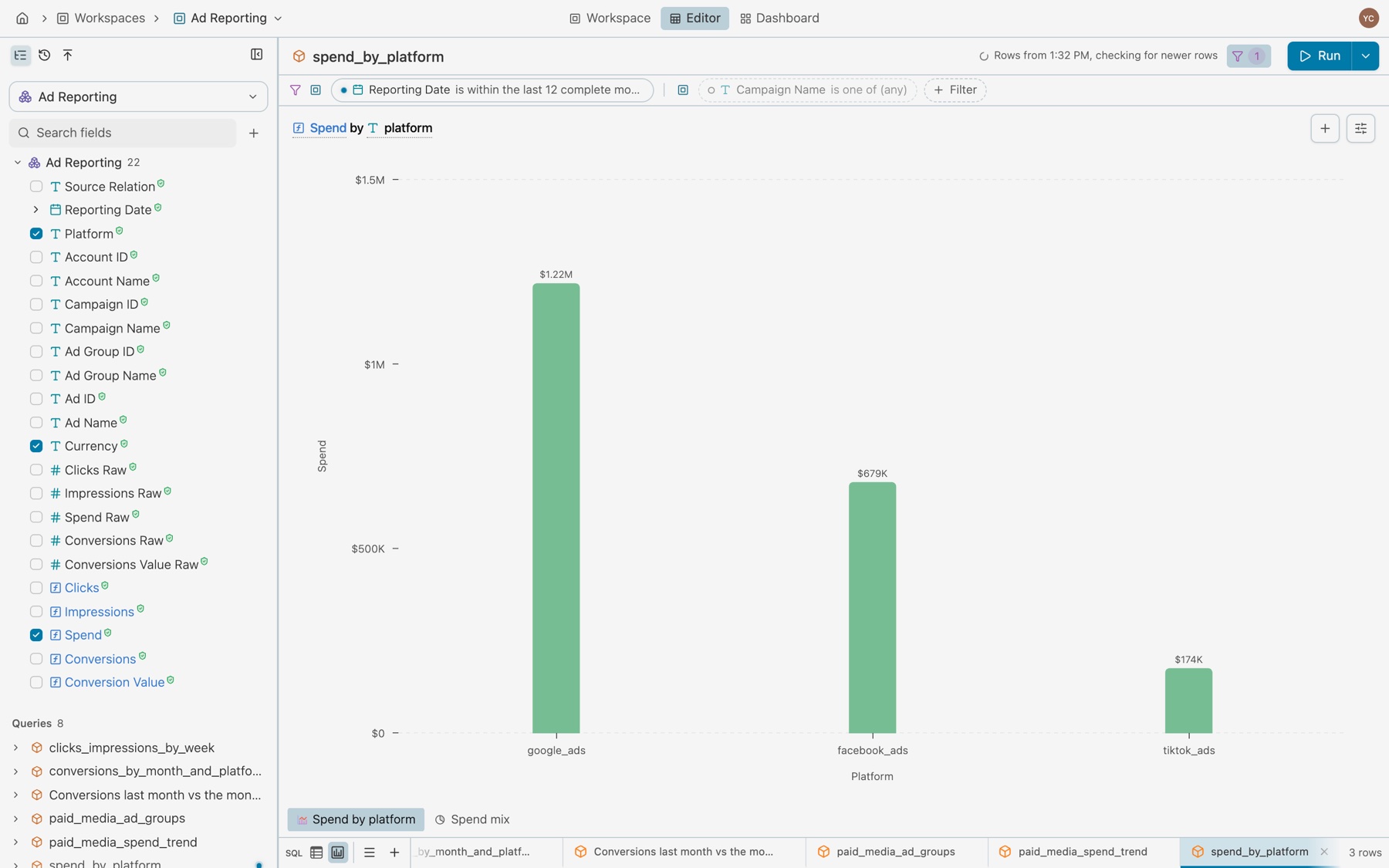Add a new query tab with plus
Screen dimensions: 1389x868
(394, 853)
